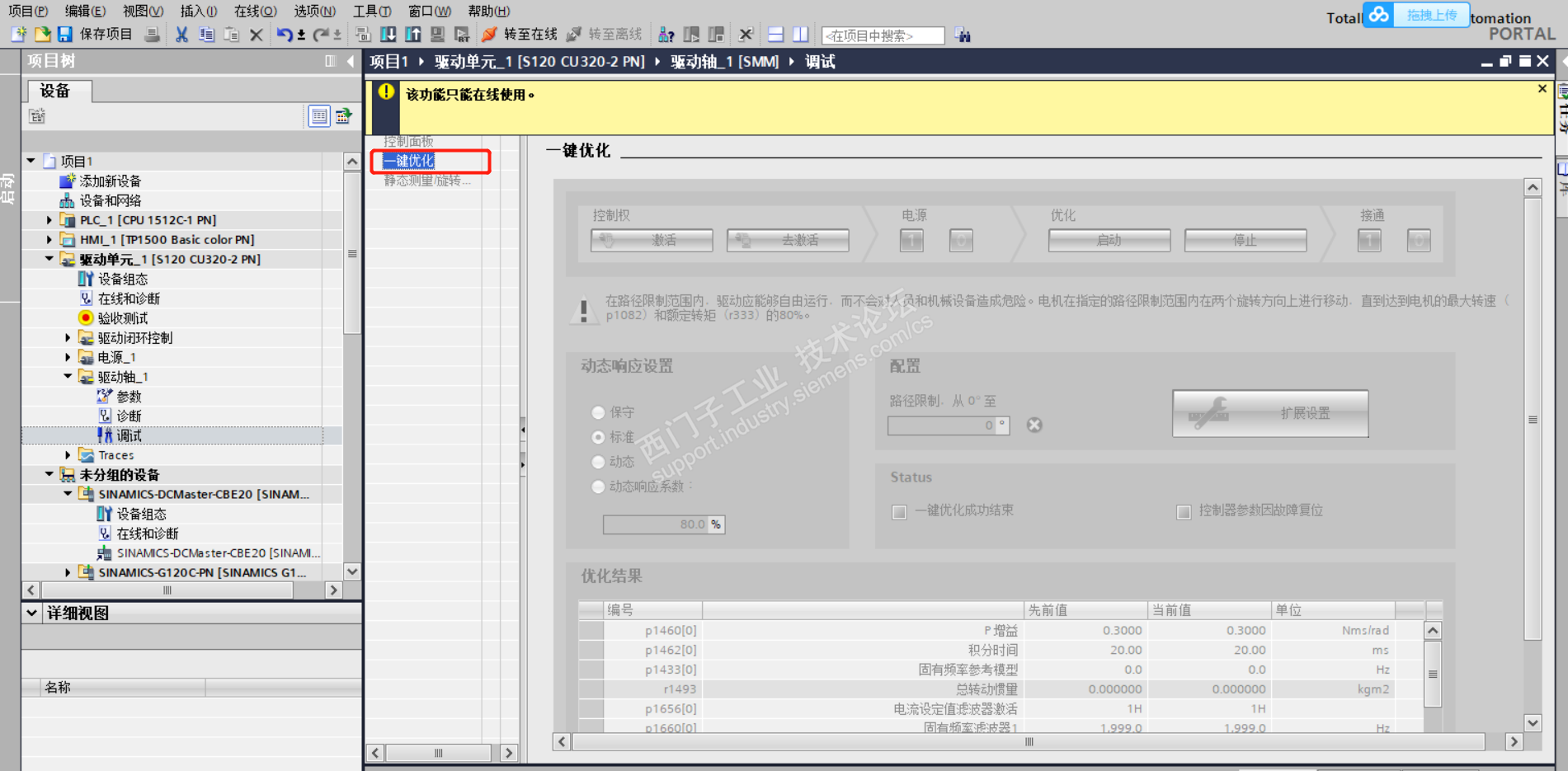Click the Delete X toolbar icon
Viewport: 1568px width, 771px height.
(257, 35)
